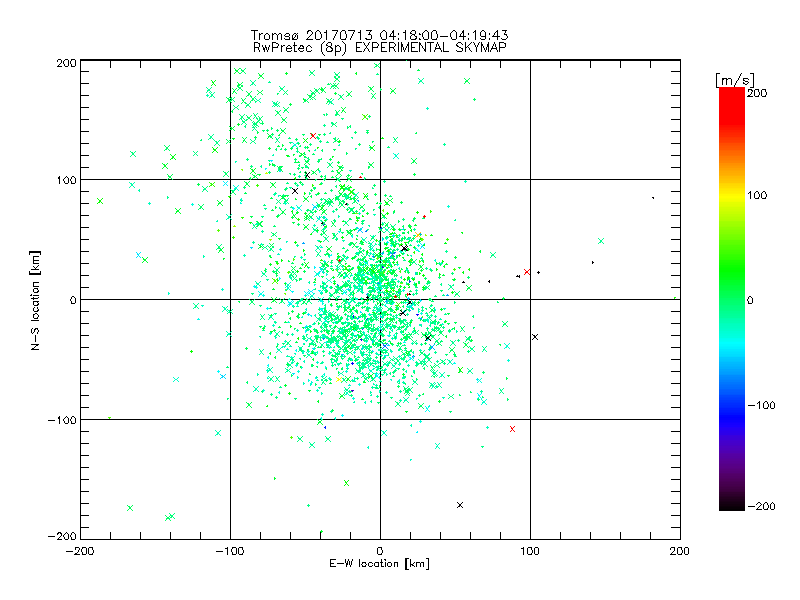Click the colorbar's top '200' label

(757, 93)
